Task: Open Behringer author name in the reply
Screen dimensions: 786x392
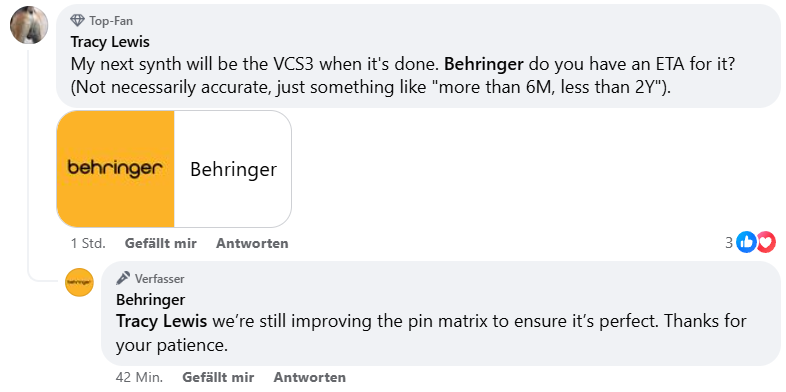Action: coord(150,300)
